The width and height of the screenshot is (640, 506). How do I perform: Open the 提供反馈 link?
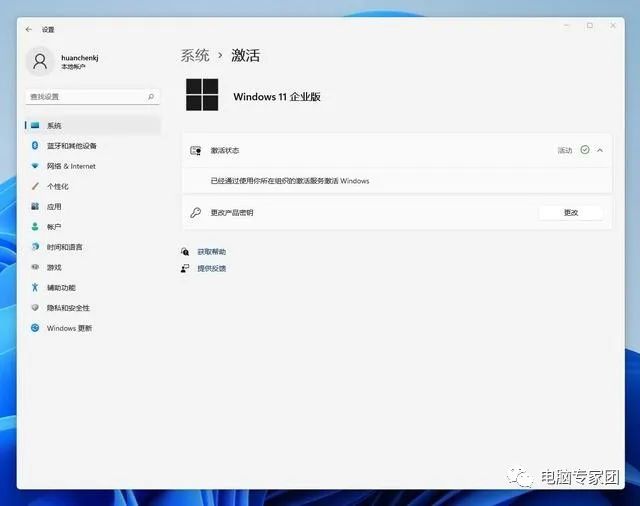(x=211, y=269)
